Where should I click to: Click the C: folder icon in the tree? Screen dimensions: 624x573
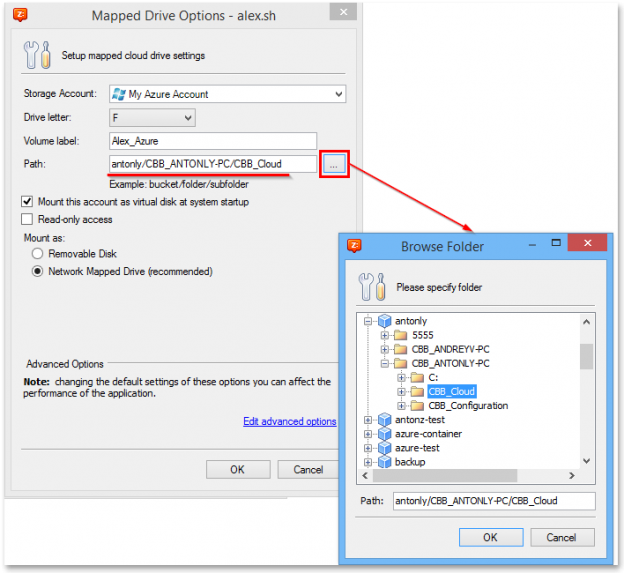point(417,377)
